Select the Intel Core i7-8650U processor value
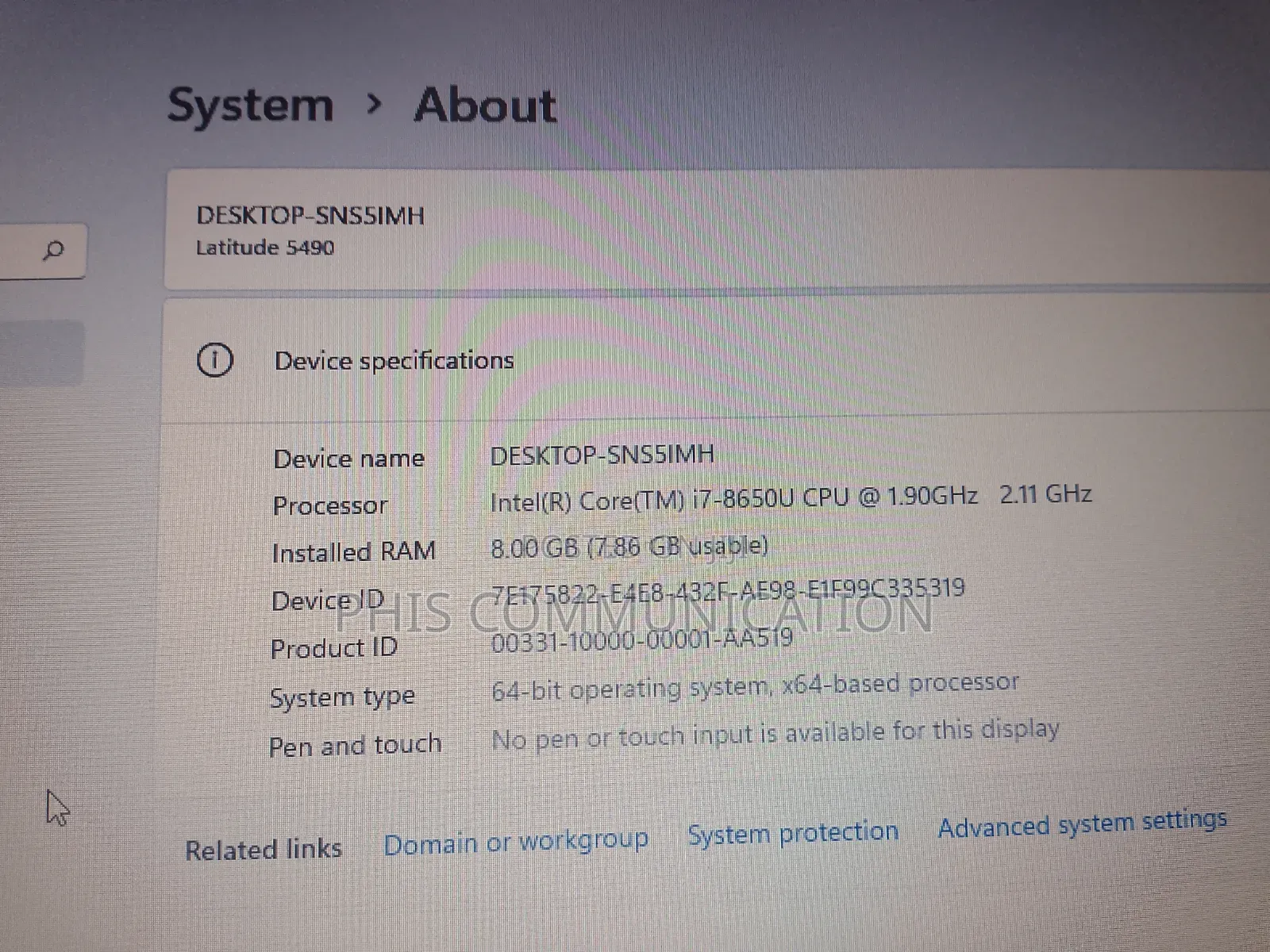 point(791,497)
